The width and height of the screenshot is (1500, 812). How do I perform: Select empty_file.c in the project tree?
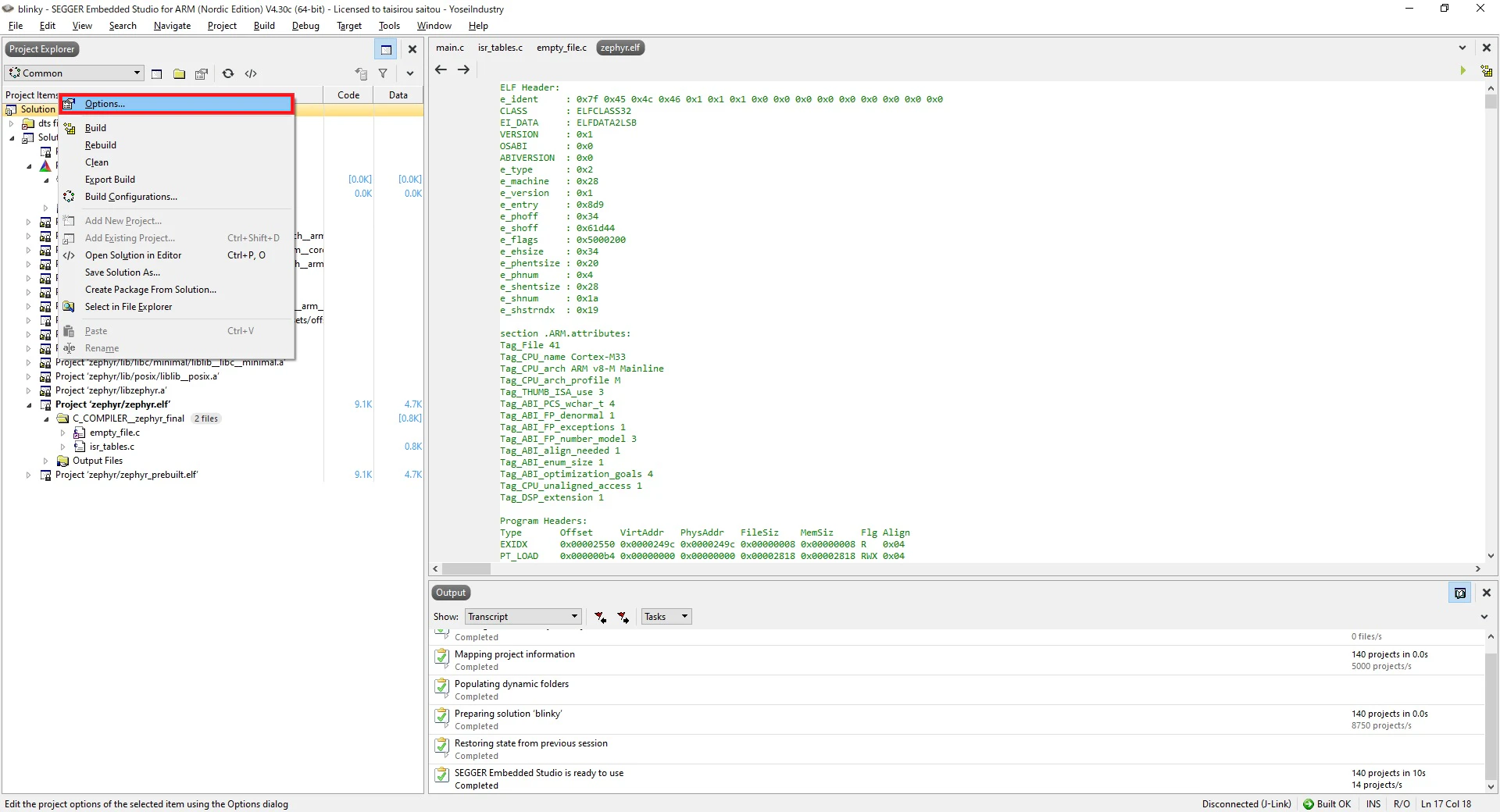114,433
